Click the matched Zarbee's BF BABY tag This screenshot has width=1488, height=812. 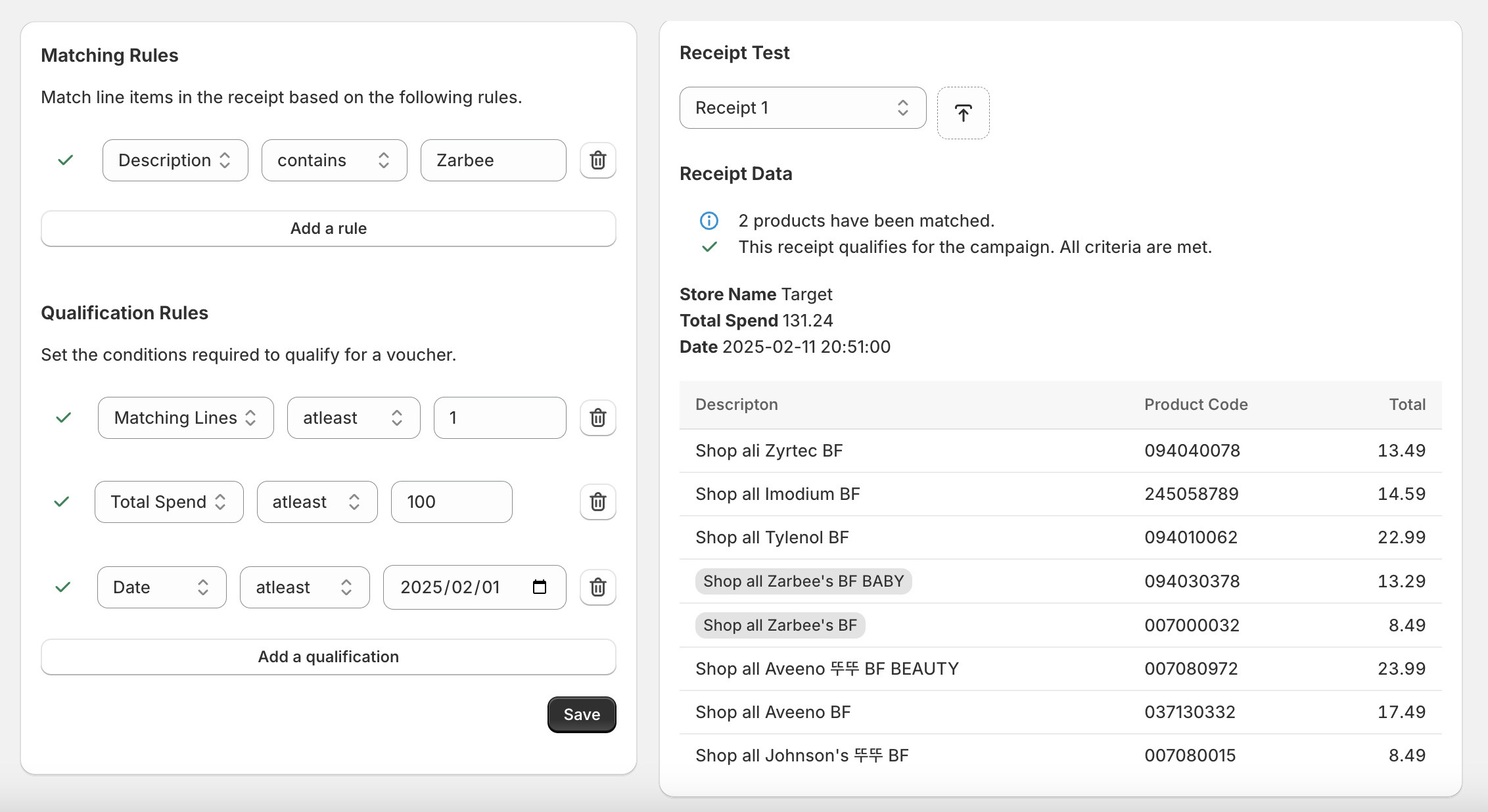tap(804, 581)
